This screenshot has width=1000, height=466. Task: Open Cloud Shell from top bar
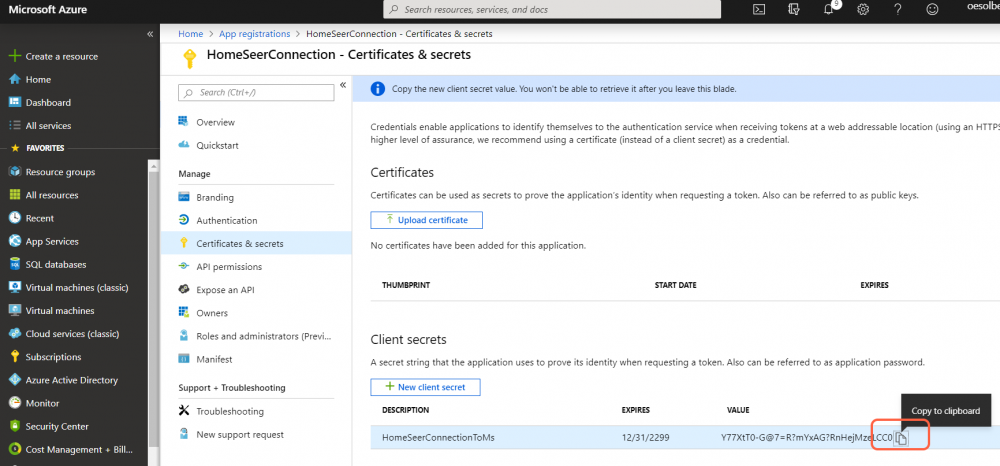pos(759,9)
